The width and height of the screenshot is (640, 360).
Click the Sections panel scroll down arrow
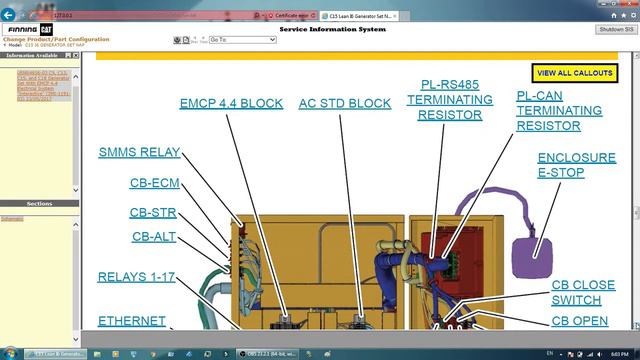click(76, 339)
